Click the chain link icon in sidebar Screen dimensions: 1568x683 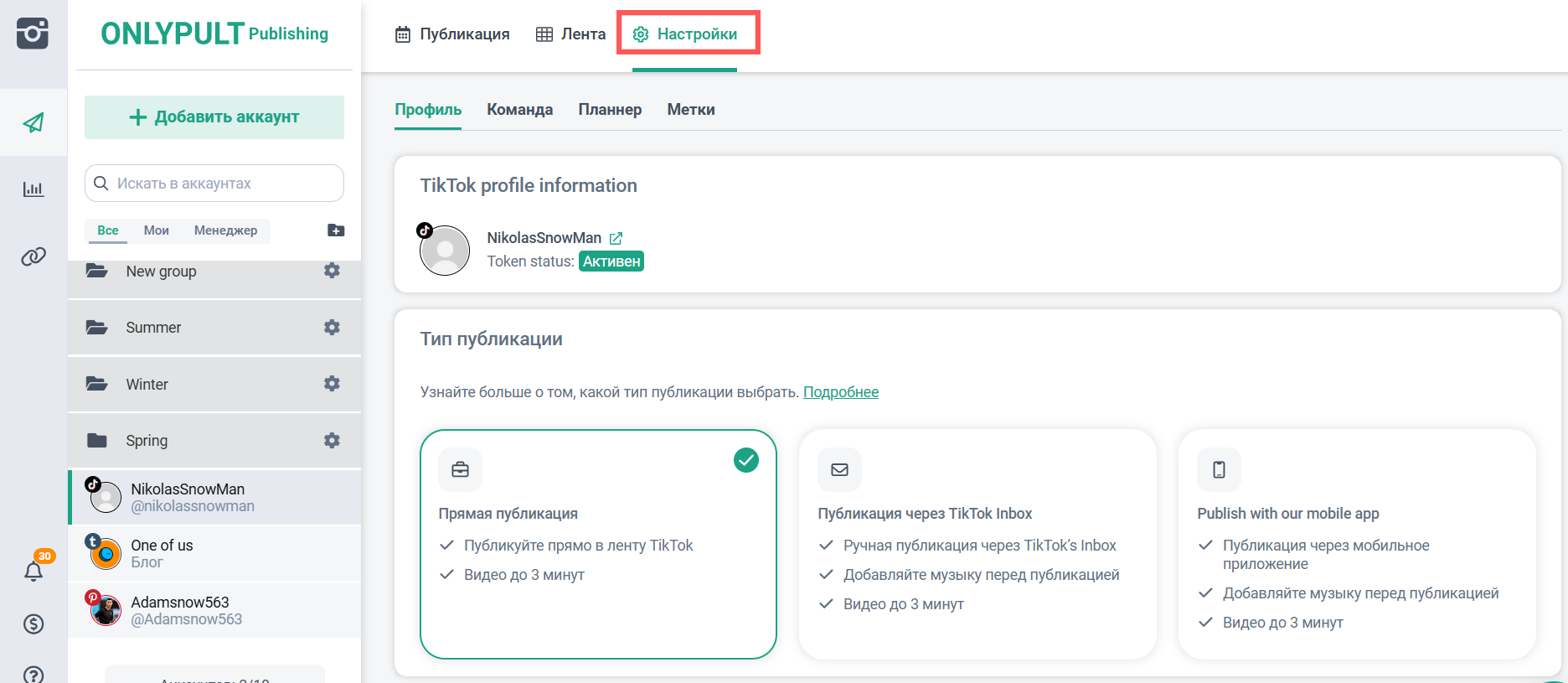coord(34,256)
